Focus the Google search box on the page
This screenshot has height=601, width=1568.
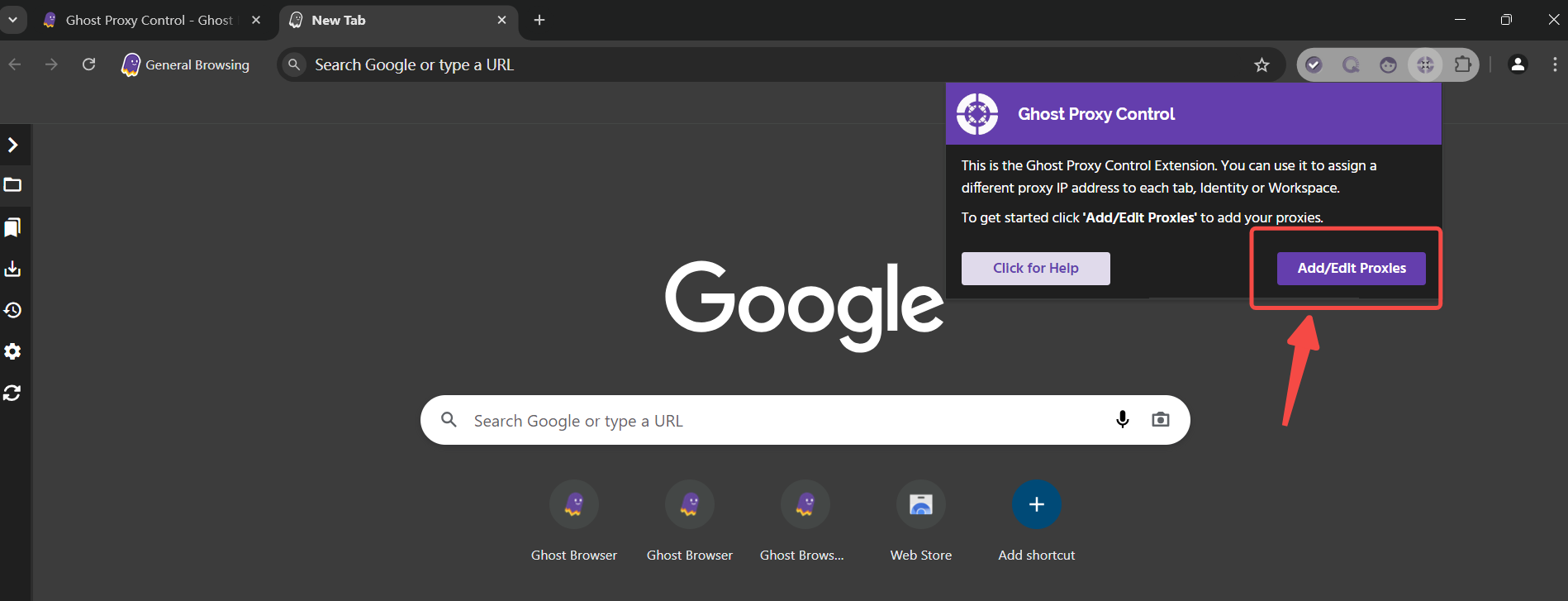[805, 420]
